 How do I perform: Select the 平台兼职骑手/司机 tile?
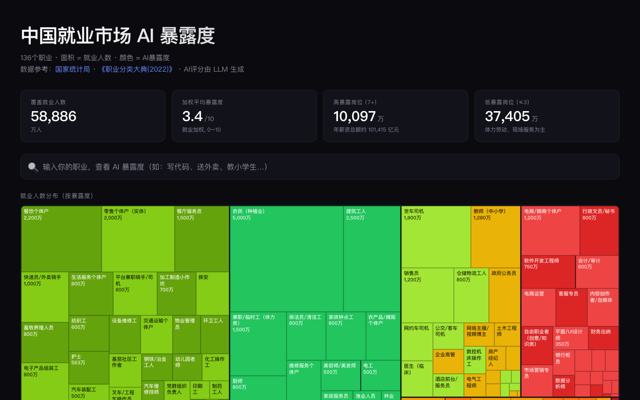135,293
